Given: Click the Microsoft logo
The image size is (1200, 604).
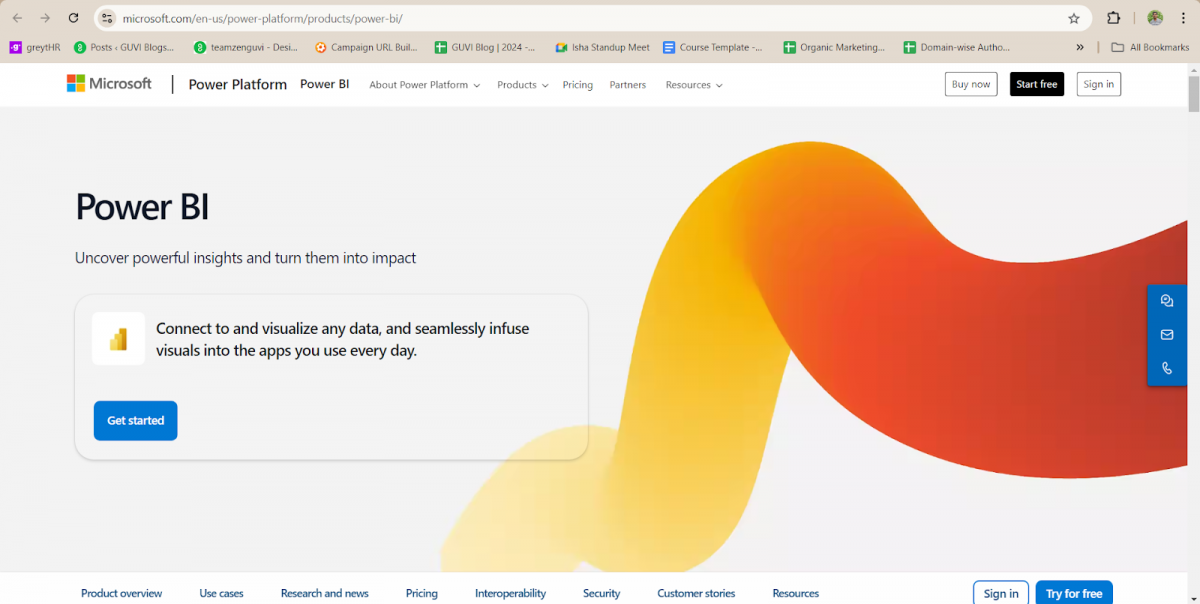Looking at the screenshot, I should pos(109,84).
